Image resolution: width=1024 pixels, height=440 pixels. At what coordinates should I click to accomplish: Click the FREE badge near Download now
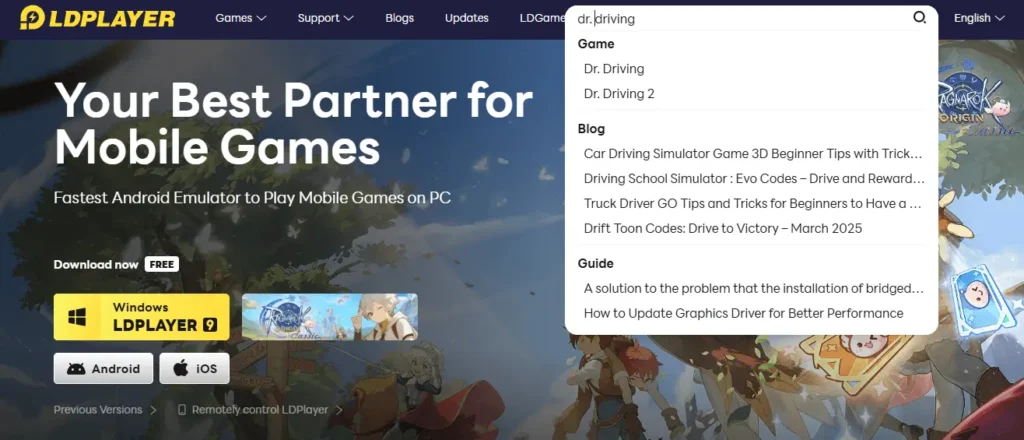(x=161, y=264)
